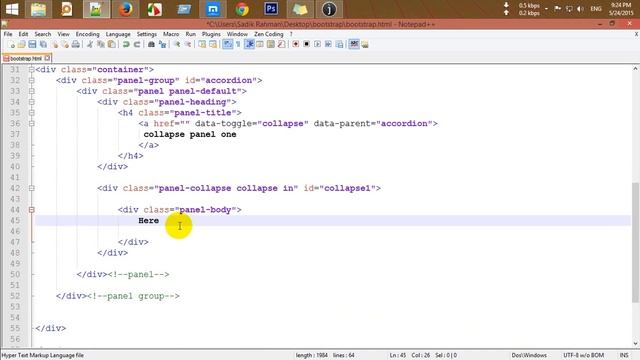Place cursor after 'Here' on line 45

160,221
